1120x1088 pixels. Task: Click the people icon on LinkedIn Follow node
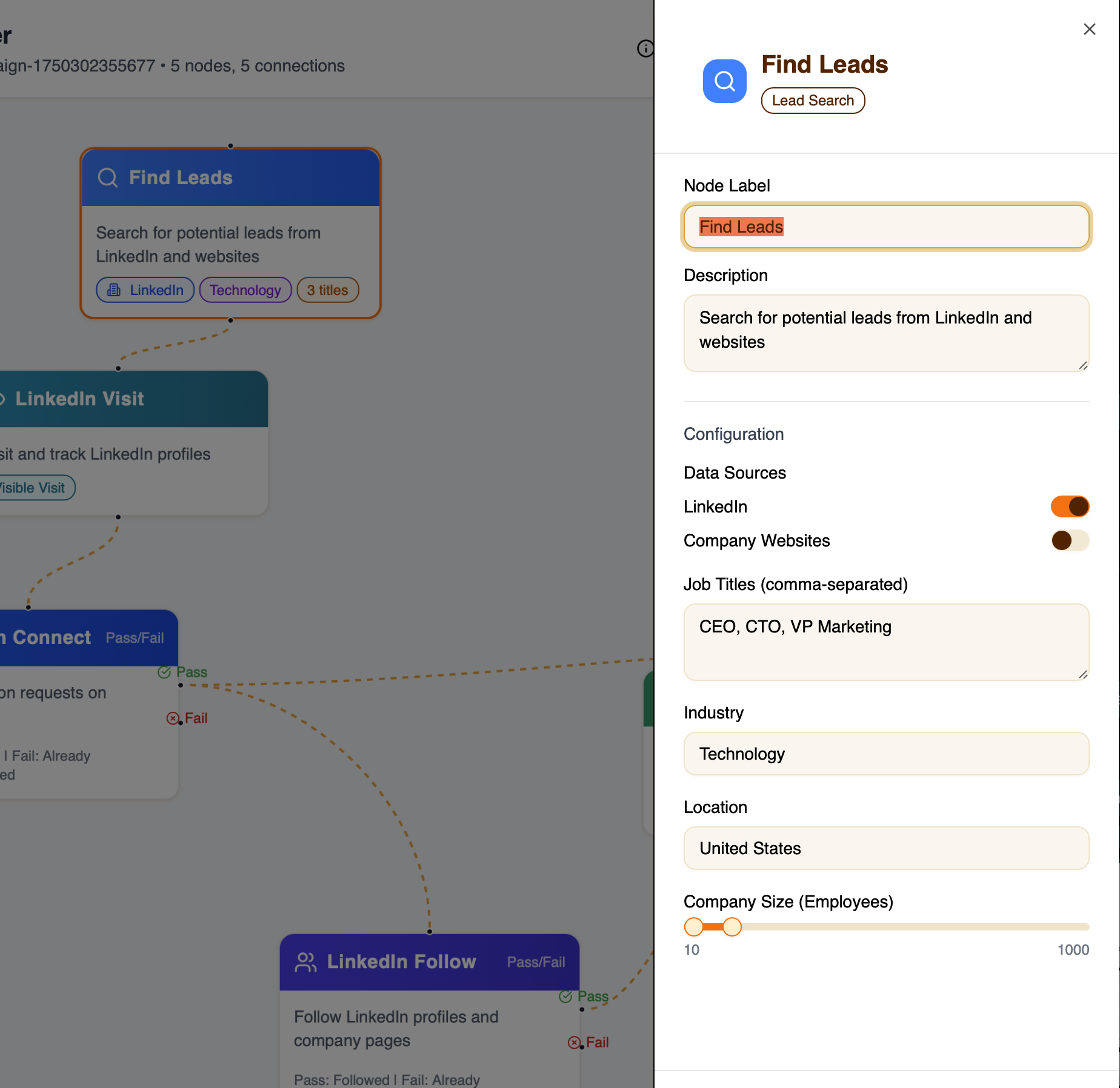pos(307,961)
